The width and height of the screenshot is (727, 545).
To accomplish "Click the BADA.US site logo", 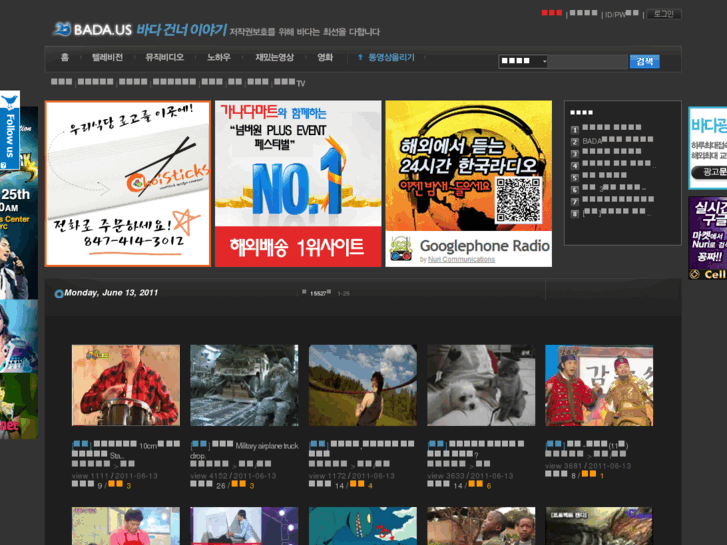I will (92, 29).
